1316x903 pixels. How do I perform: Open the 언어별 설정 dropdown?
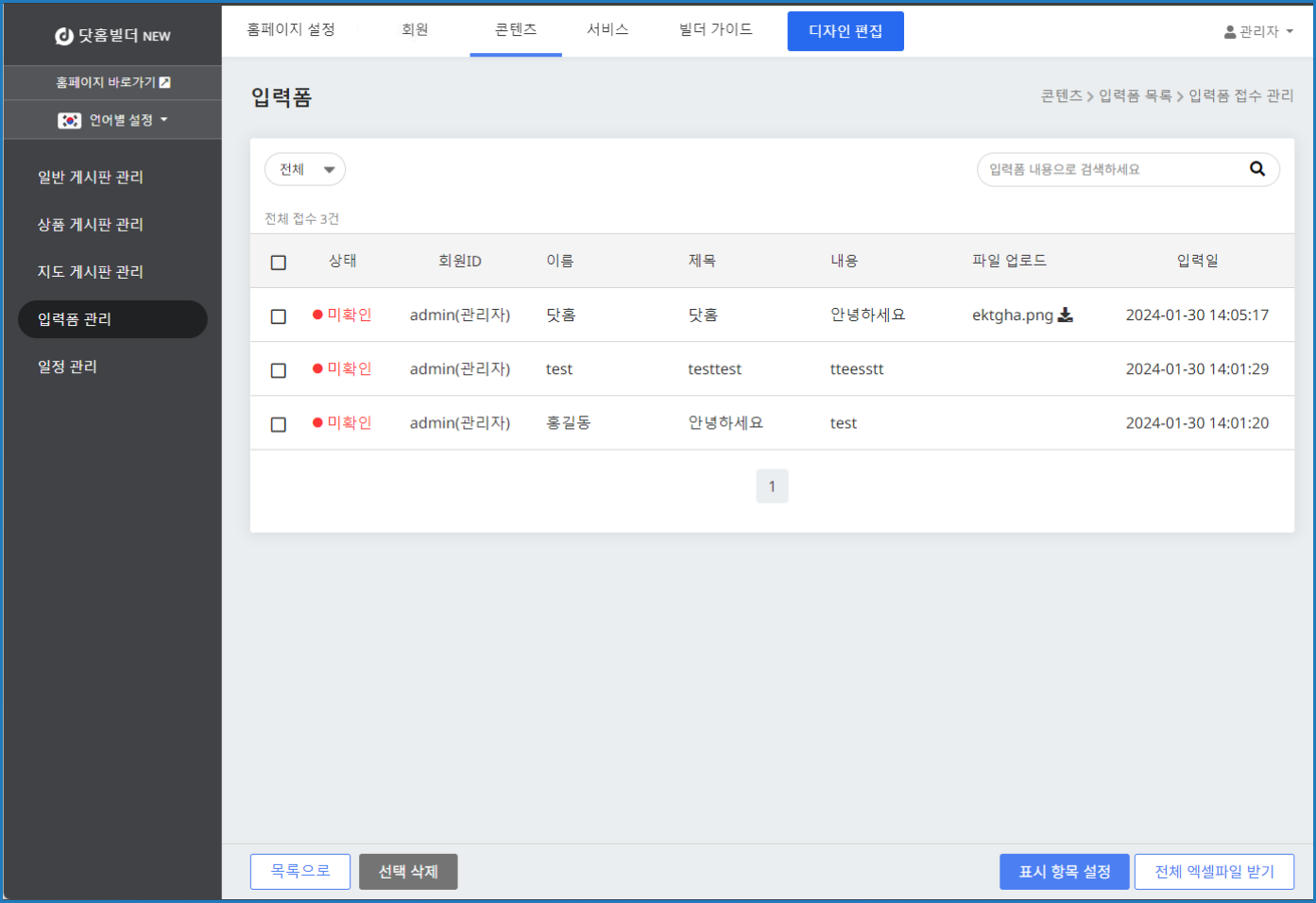point(128,121)
